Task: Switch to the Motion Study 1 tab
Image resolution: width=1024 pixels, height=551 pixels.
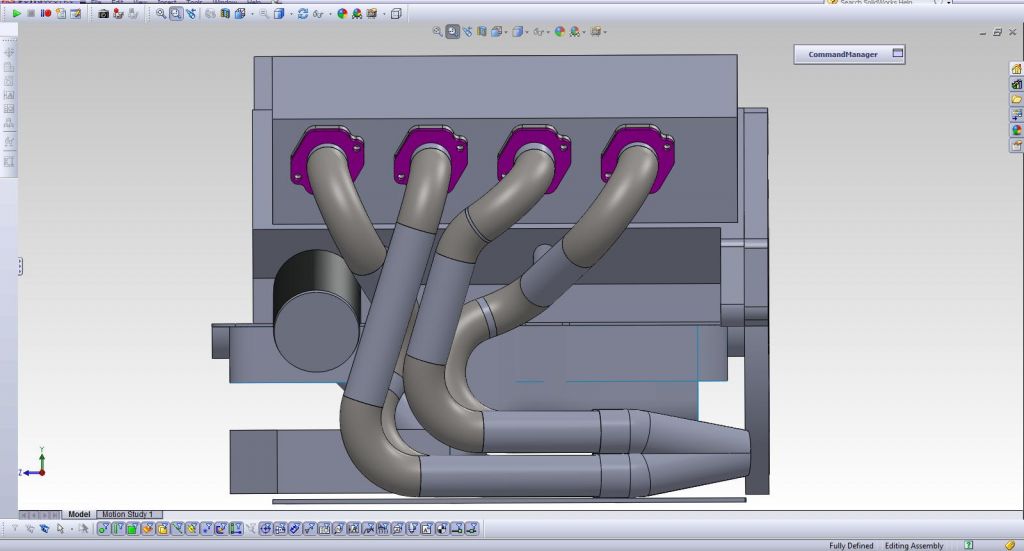Action: (125, 514)
